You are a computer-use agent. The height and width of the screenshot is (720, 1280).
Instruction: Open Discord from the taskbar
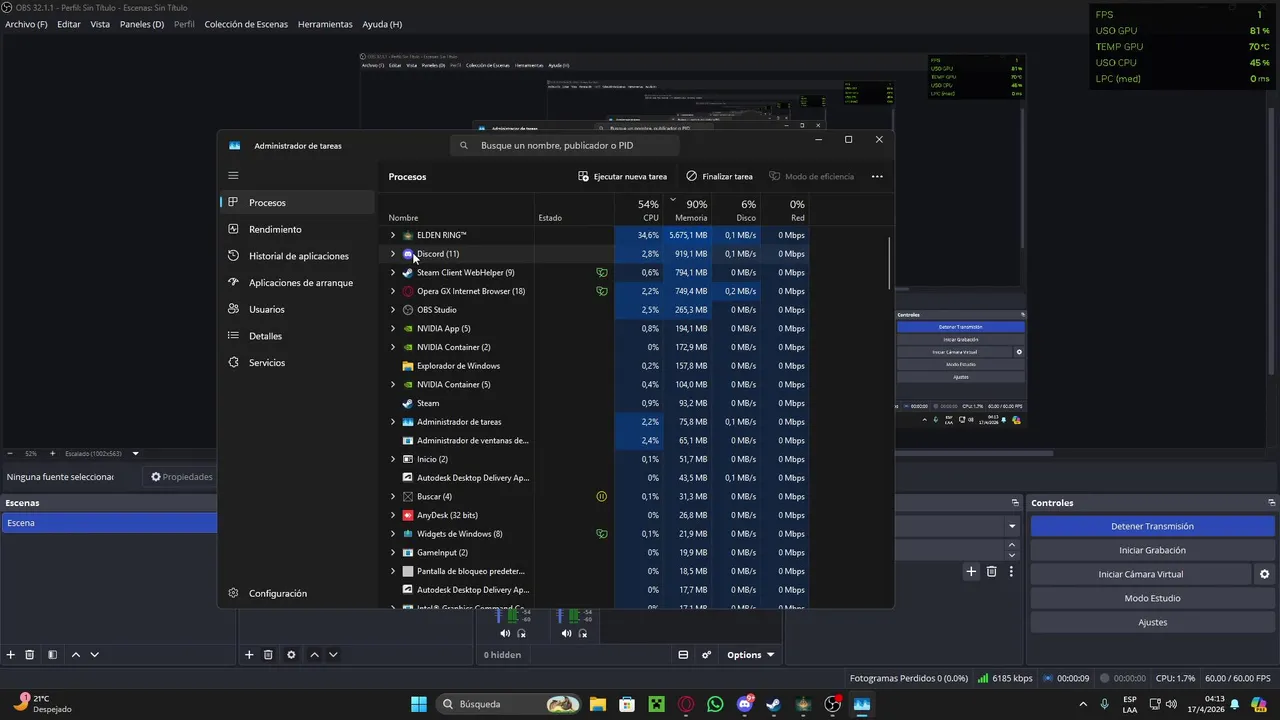click(x=745, y=704)
